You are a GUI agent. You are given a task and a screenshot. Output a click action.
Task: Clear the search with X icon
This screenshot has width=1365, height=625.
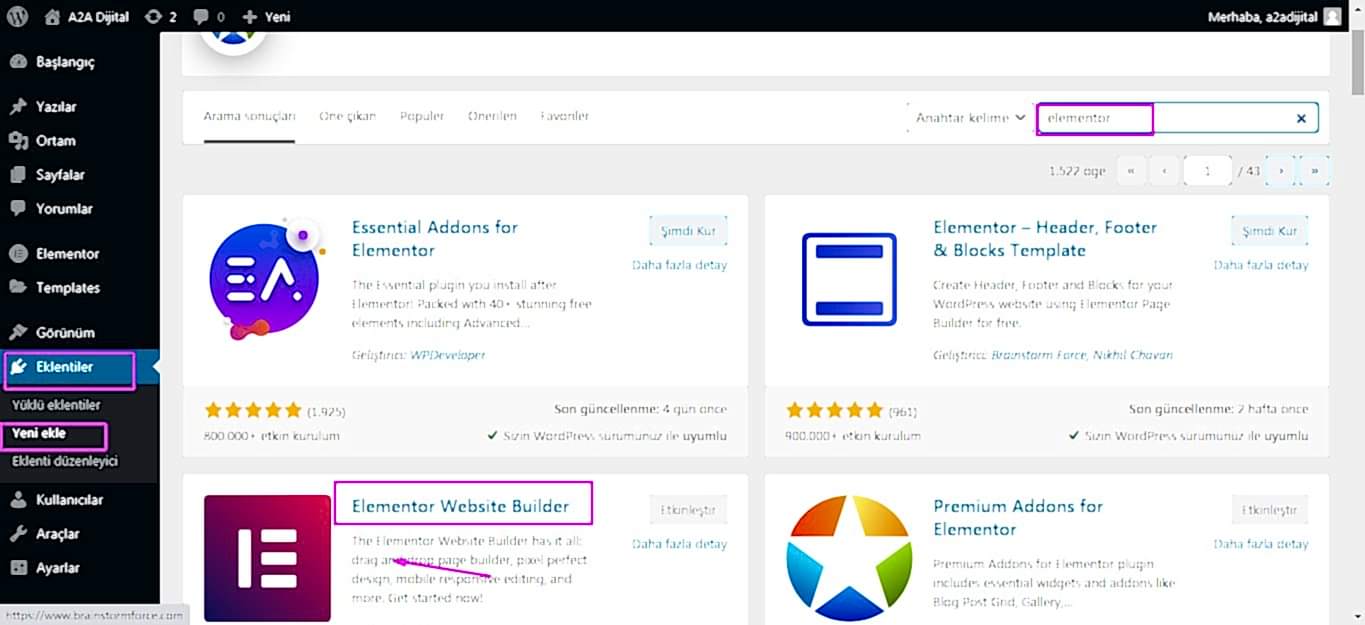(1301, 118)
